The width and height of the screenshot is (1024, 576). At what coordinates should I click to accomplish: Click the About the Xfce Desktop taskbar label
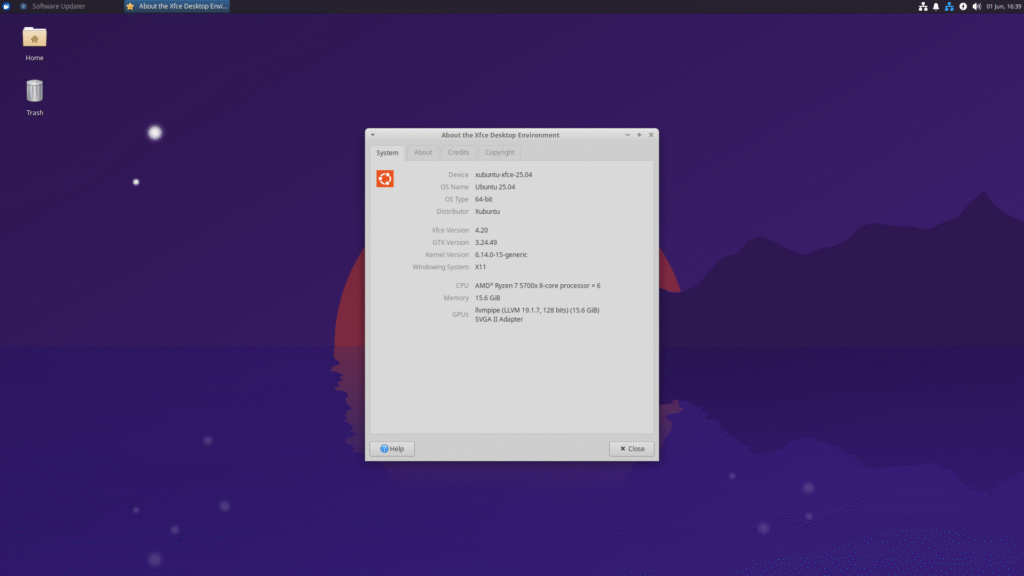tap(183, 6)
